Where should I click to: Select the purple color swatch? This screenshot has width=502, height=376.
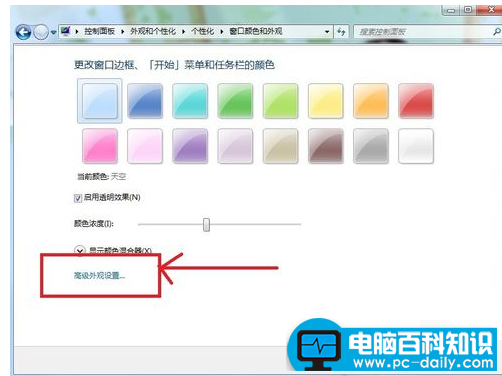pos(190,146)
